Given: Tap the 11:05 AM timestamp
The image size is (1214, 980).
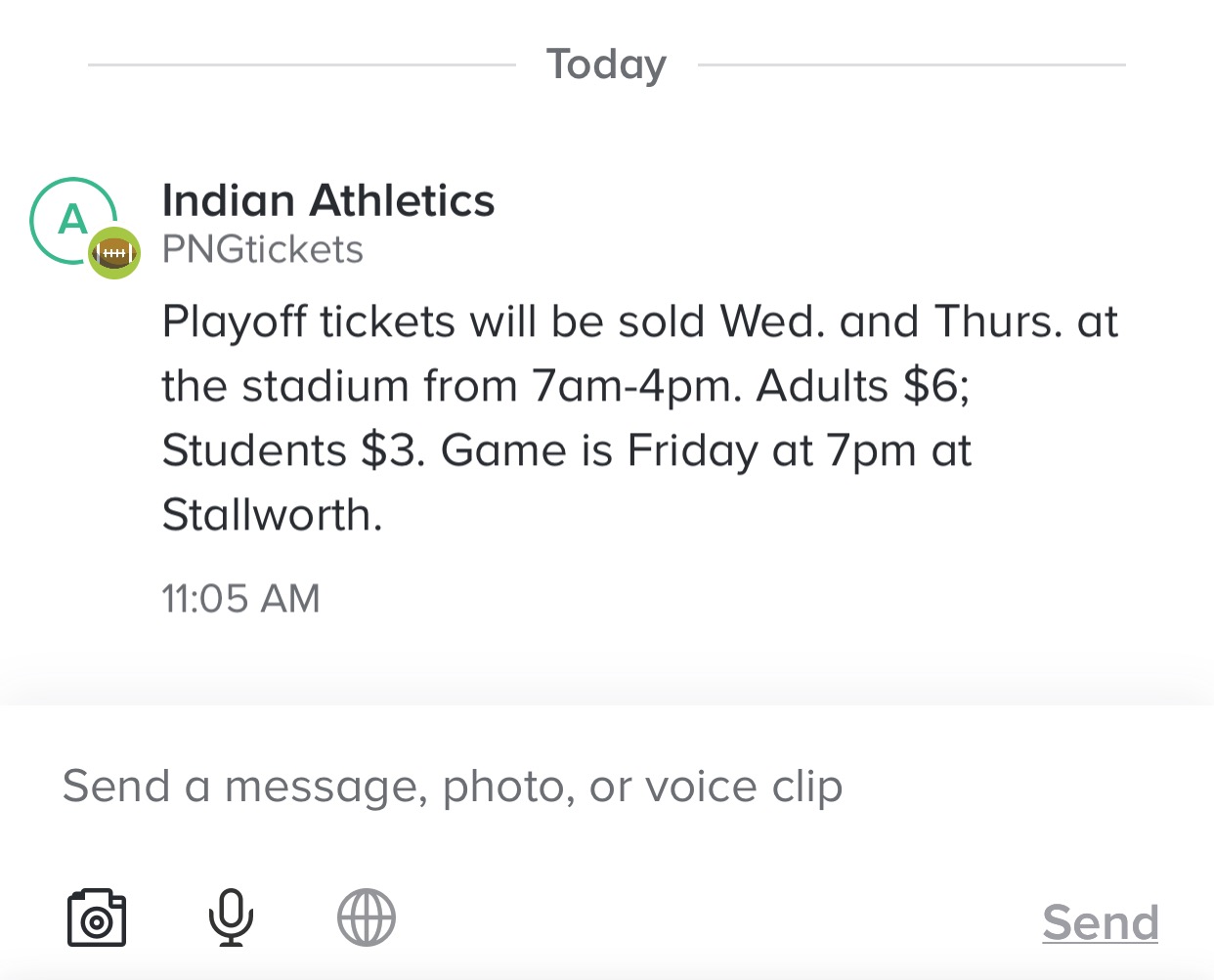Looking at the screenshot, I should pyautogui.click(x=240, y=599).
